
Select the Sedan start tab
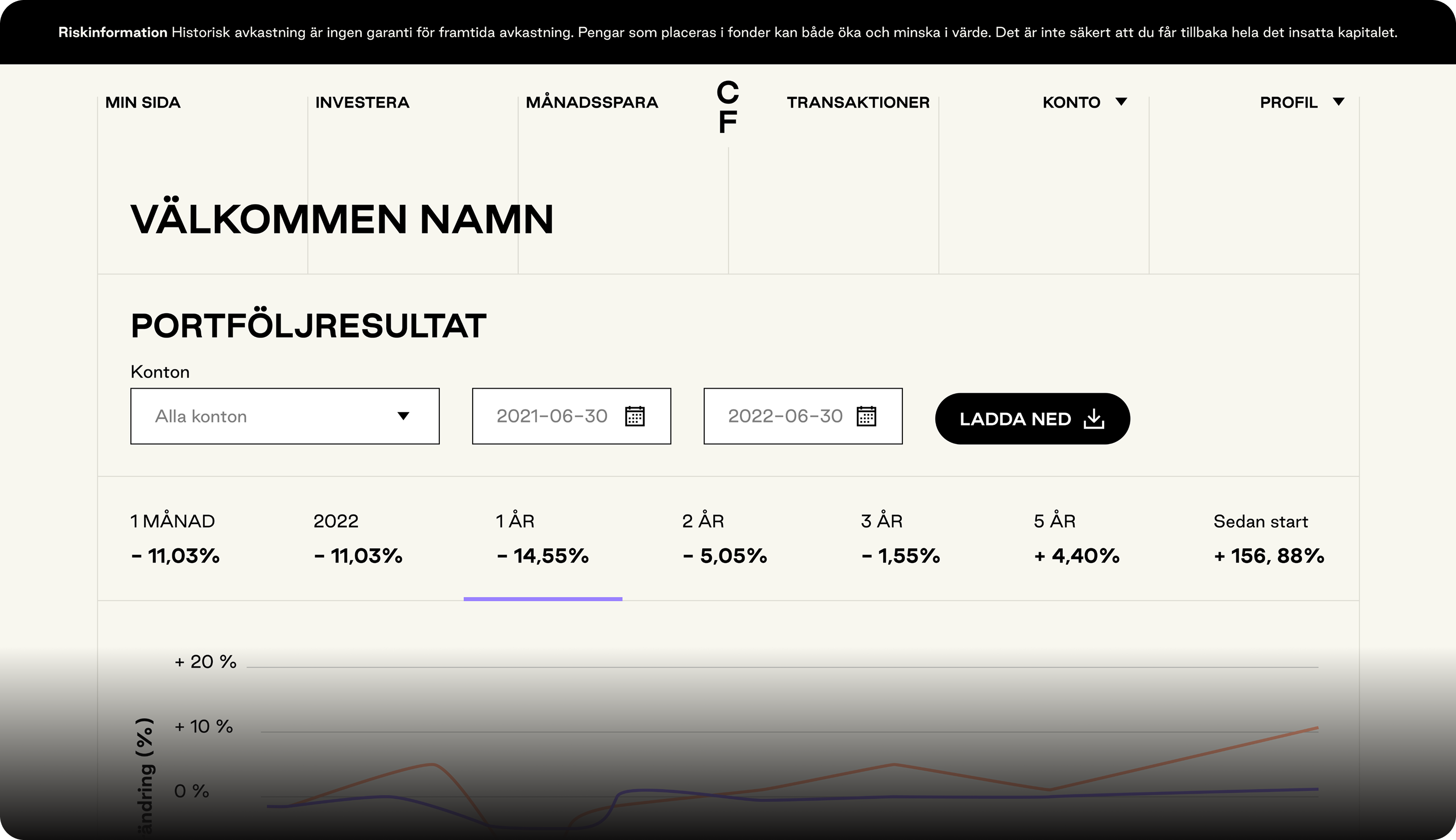coord(1268,538)
